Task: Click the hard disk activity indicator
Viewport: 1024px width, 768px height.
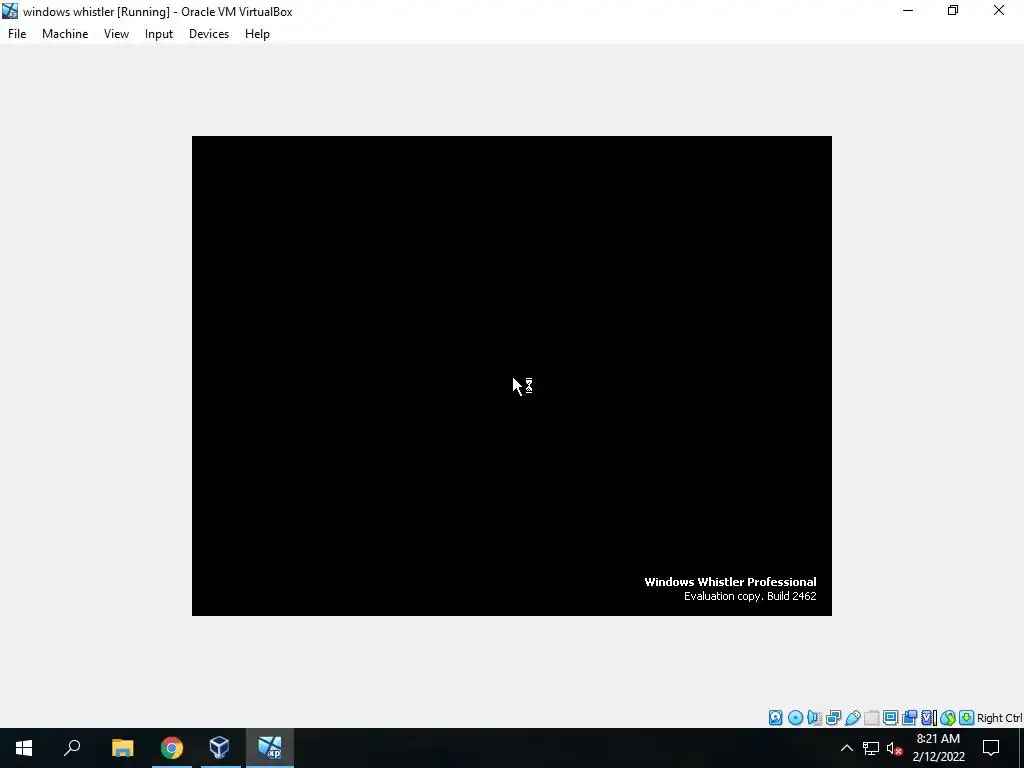Action: coord(775,718)
